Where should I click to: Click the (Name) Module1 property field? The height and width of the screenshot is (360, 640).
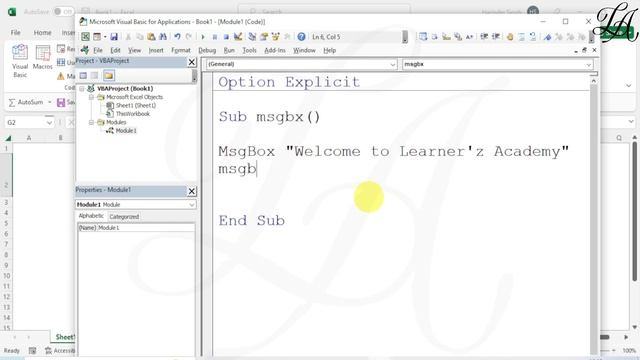(136, 228)
